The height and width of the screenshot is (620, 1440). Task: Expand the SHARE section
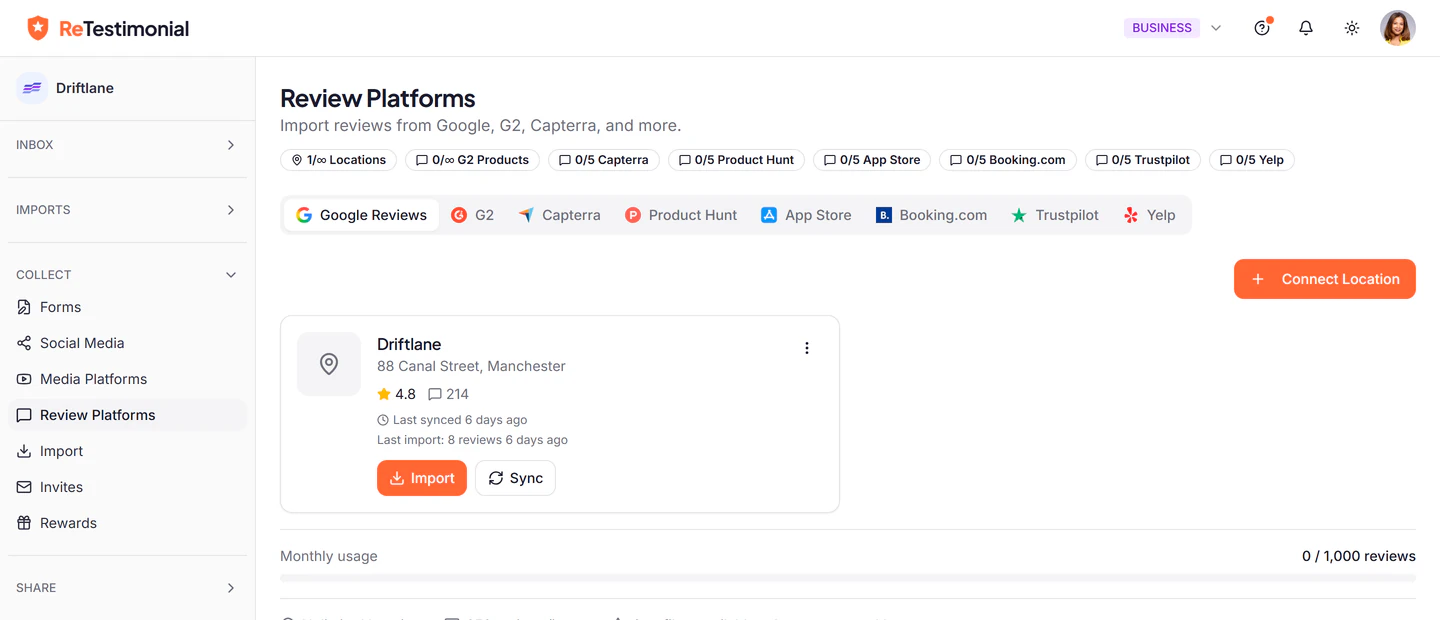tap(127, 588)
